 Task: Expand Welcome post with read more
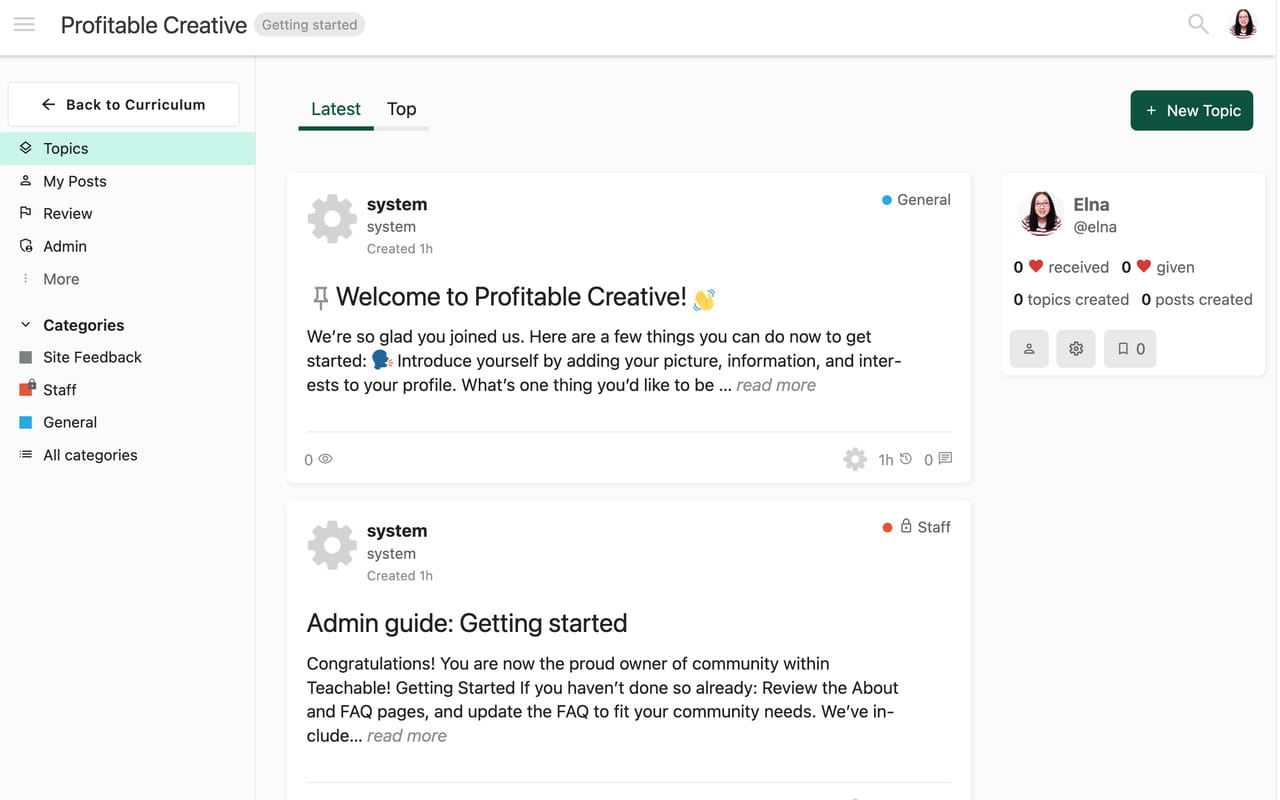click(776, 385)
